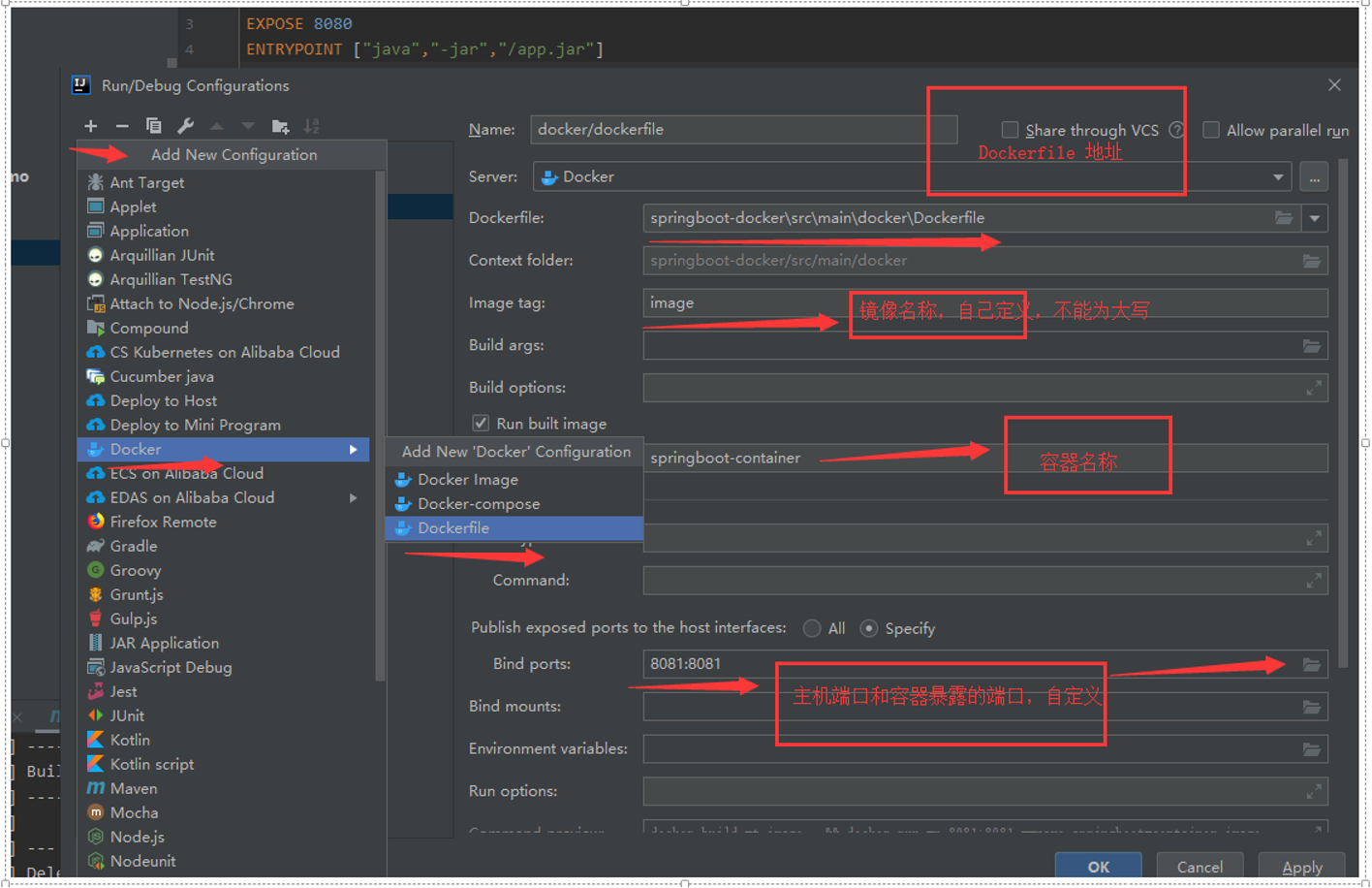This screenshot has height=888, width=1372.
Task: Add a new configuration with the plus icon
Action: pyautogui.click(x=91, y=126)
